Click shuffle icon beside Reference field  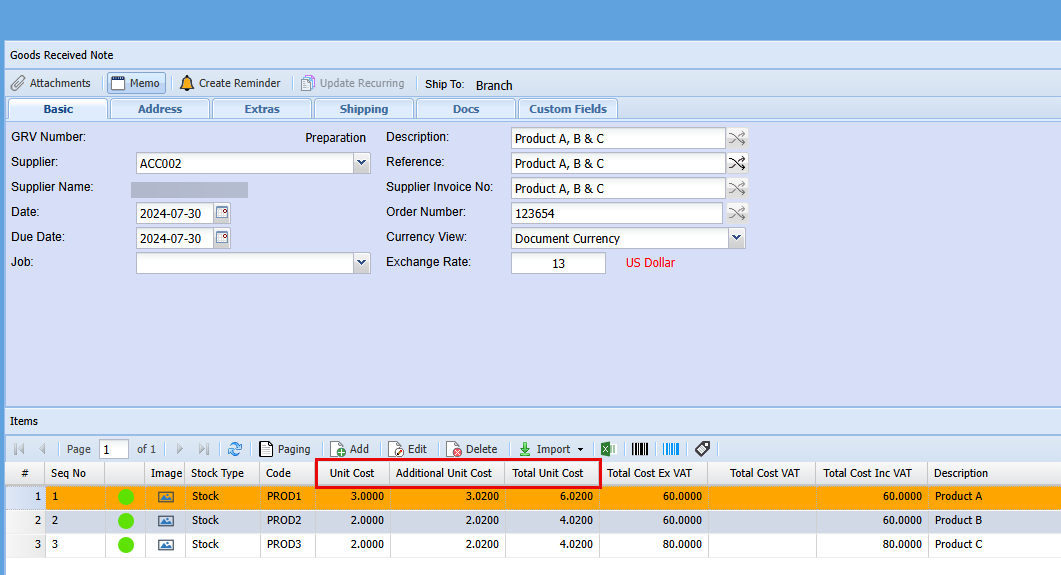coord(737,163)
